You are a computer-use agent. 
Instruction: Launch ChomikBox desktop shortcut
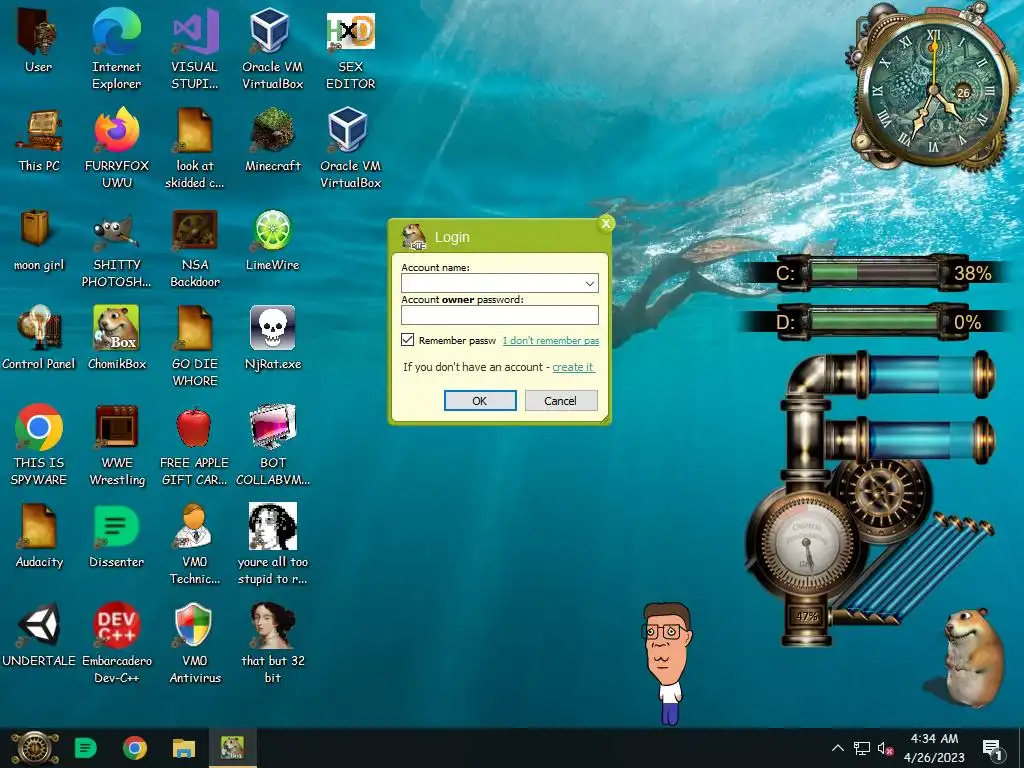coord(117,338)
